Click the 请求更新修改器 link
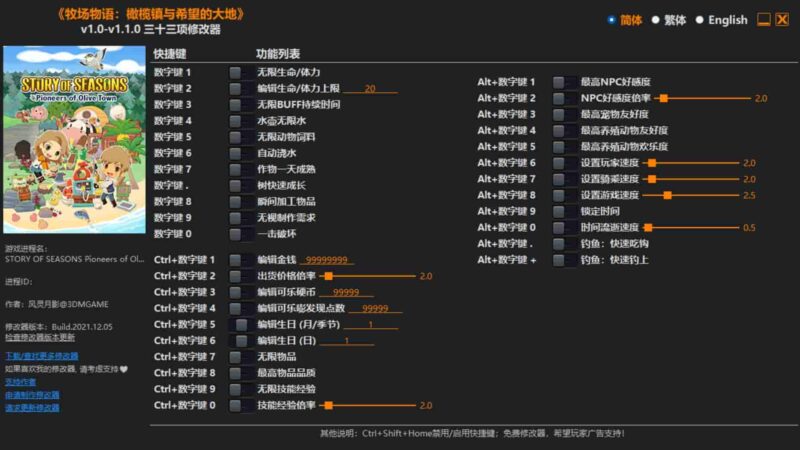The width and height of the screenshot is (800, 450). click(x=32, y=407)
